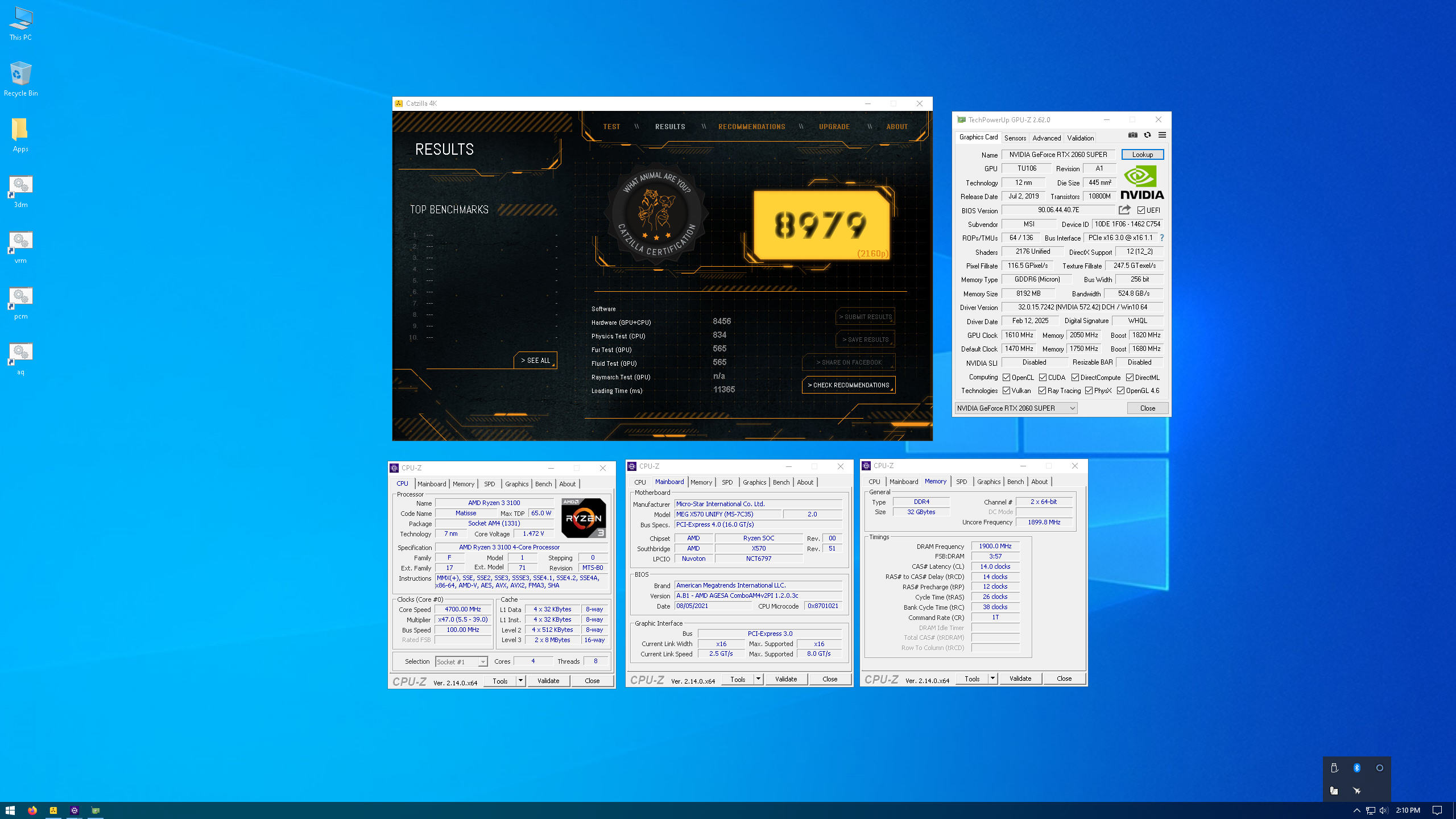Toggle the Ray Tracing checkbox
Screen dimensions: 1456x819
pyautogui.click(x=1042, y=391)
